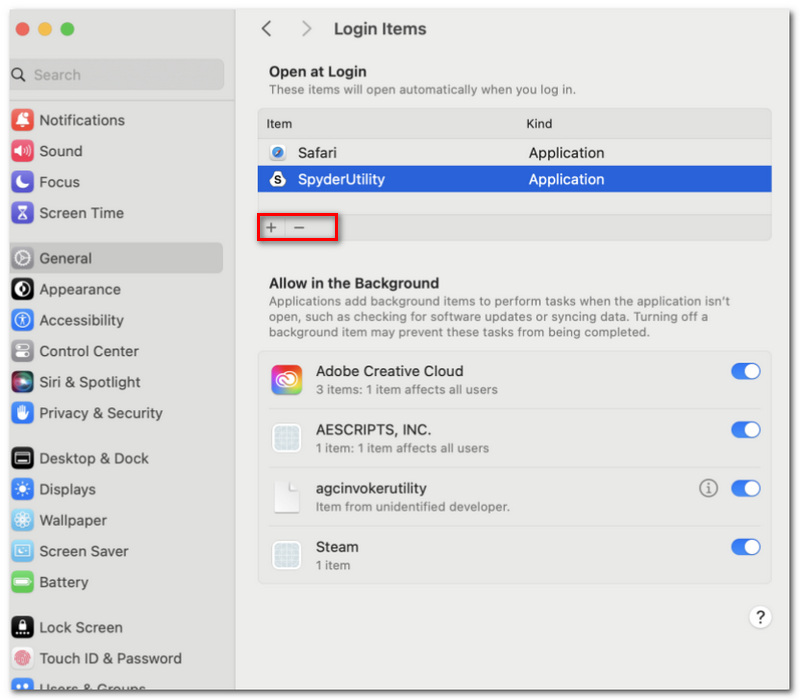Click the Sound speaker icon
Viewport: 800px width, 700px height.
pos(22,151)
